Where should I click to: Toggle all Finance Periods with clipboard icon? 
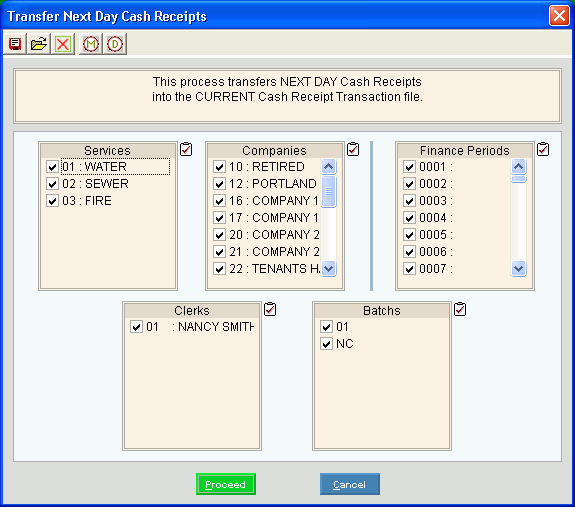(543, 149)
